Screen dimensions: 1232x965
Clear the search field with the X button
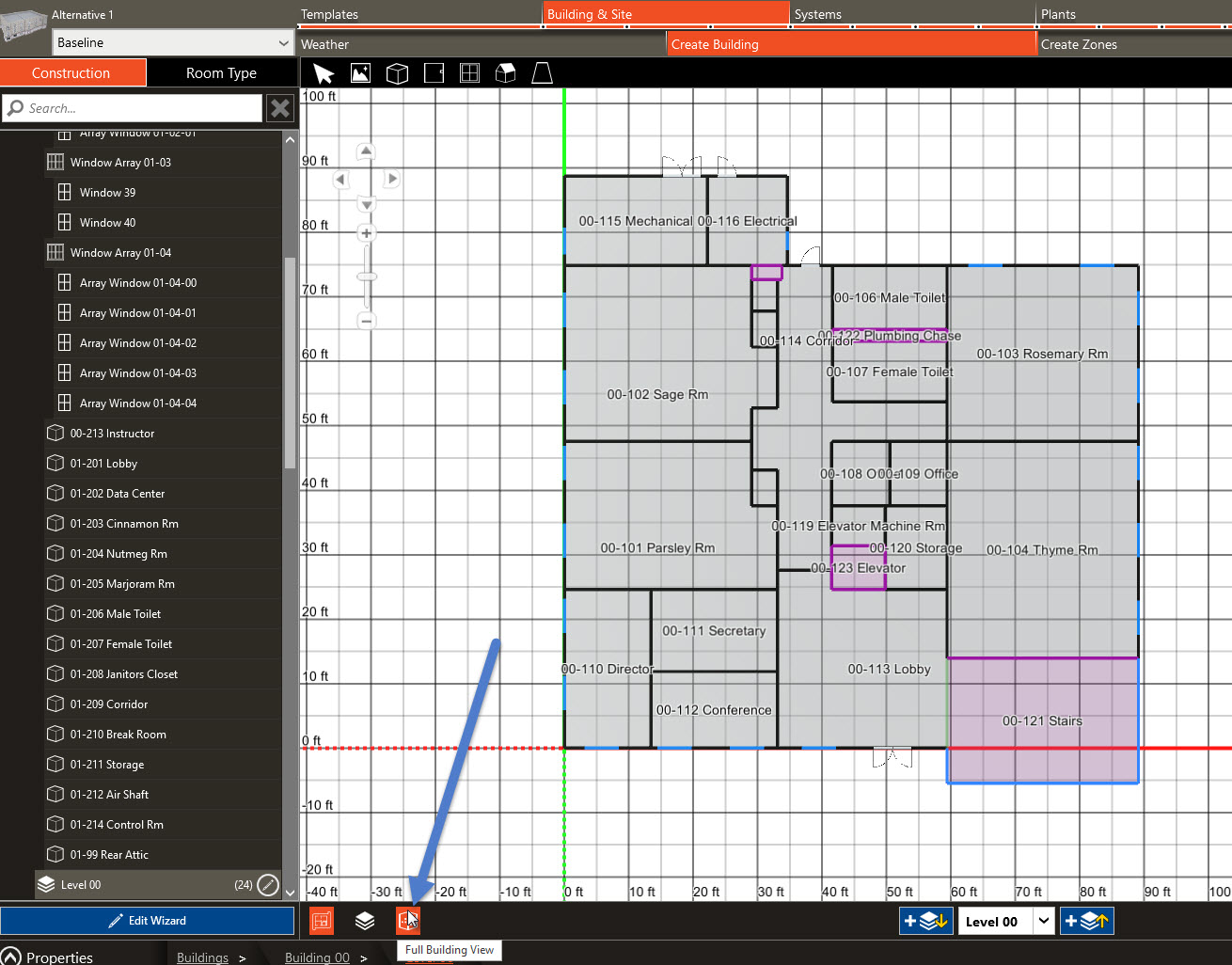[279, 107]
